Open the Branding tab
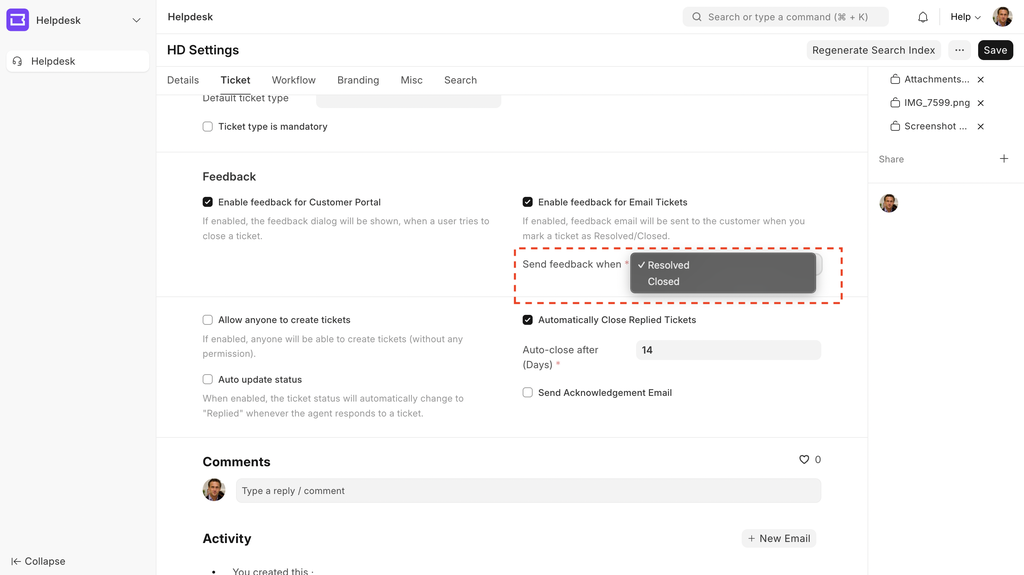This screenshot has width=1024, height=575. point(358,80)
